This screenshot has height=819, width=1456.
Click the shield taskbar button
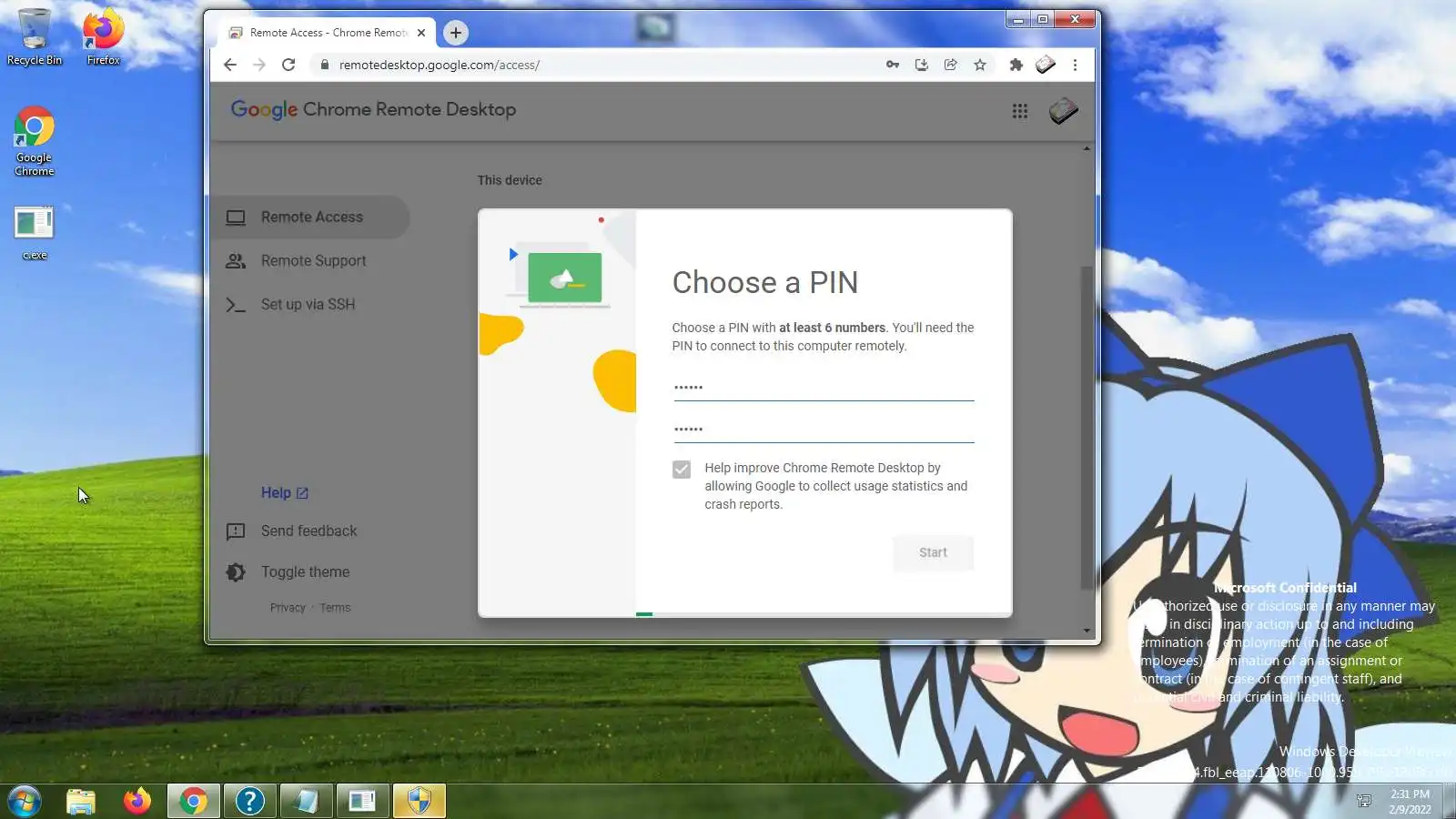419,802
